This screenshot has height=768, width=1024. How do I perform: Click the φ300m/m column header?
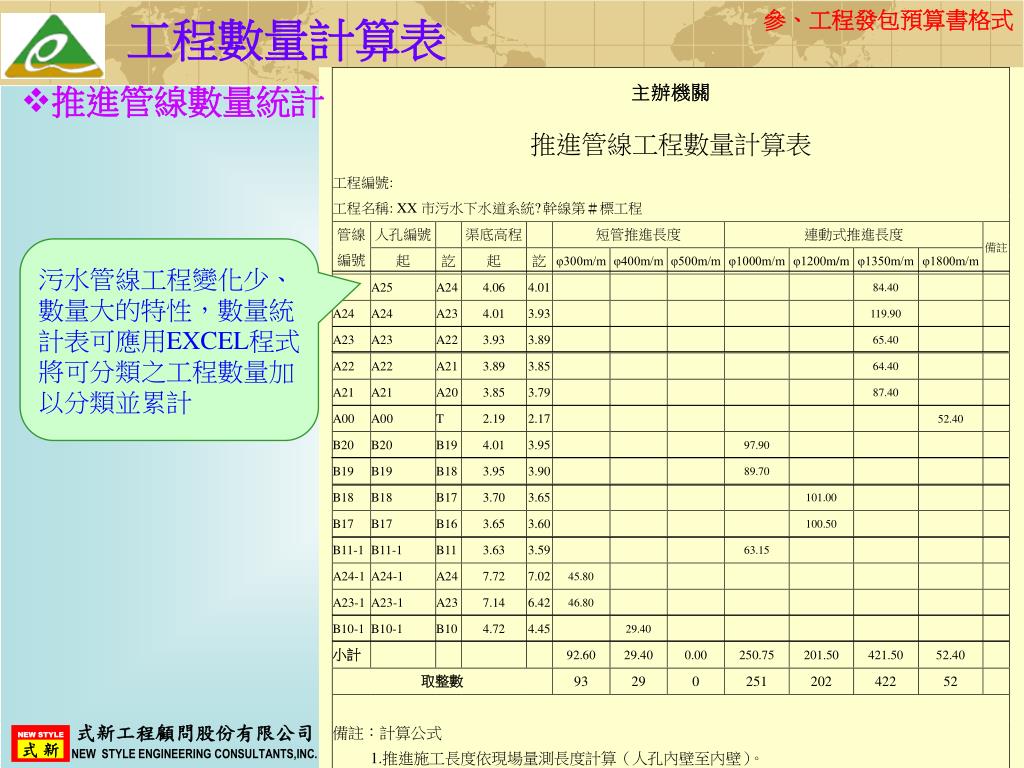581,261
